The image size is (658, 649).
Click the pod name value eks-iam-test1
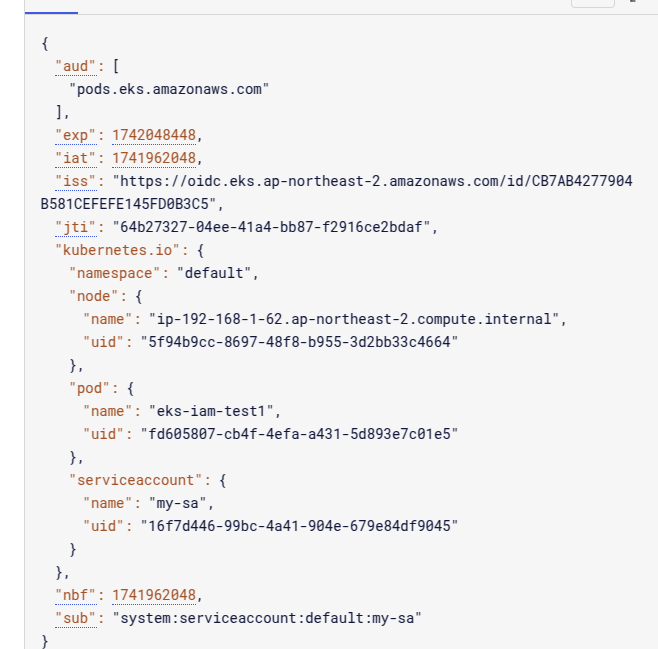point(215,411)
